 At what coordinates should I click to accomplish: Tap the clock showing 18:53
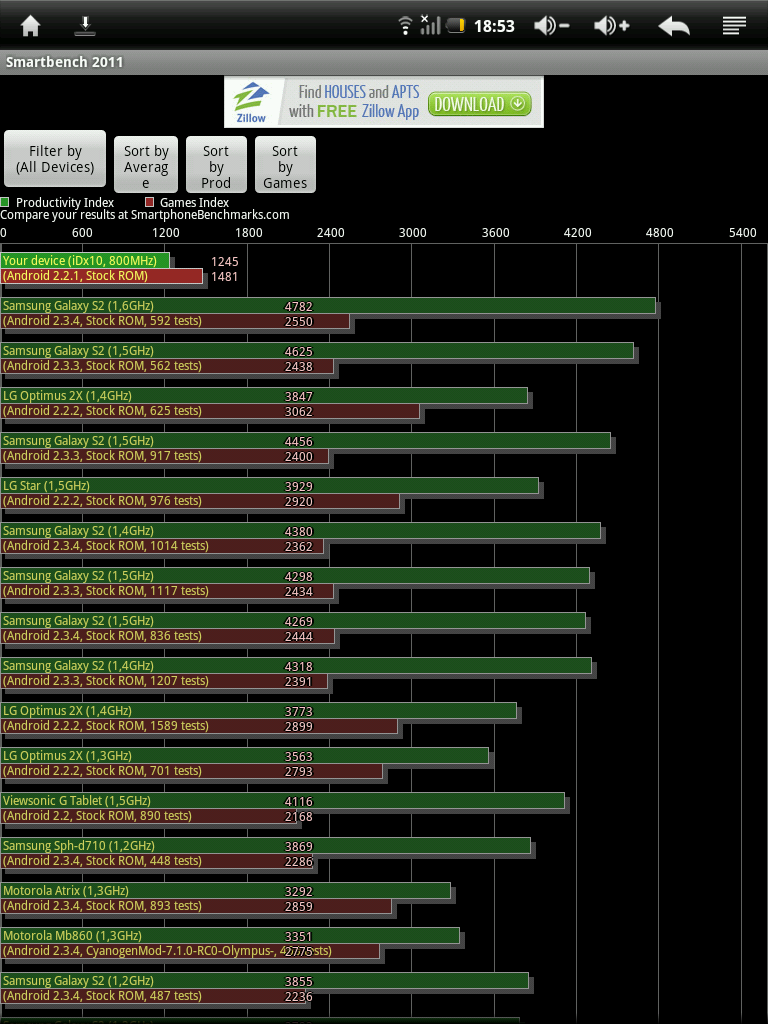pyautogui.click(x=494, y=26)
